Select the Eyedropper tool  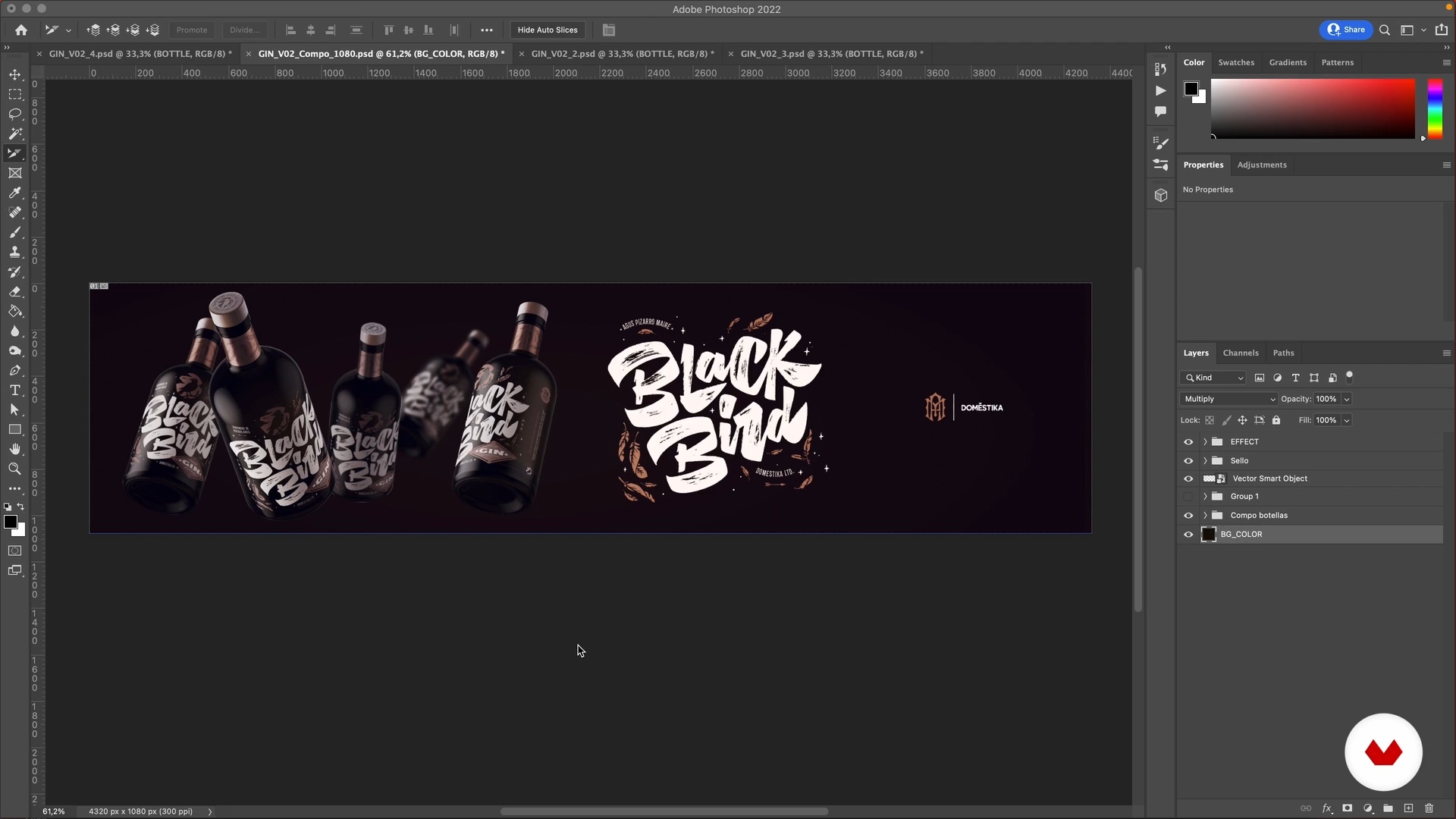click(14, 193)
